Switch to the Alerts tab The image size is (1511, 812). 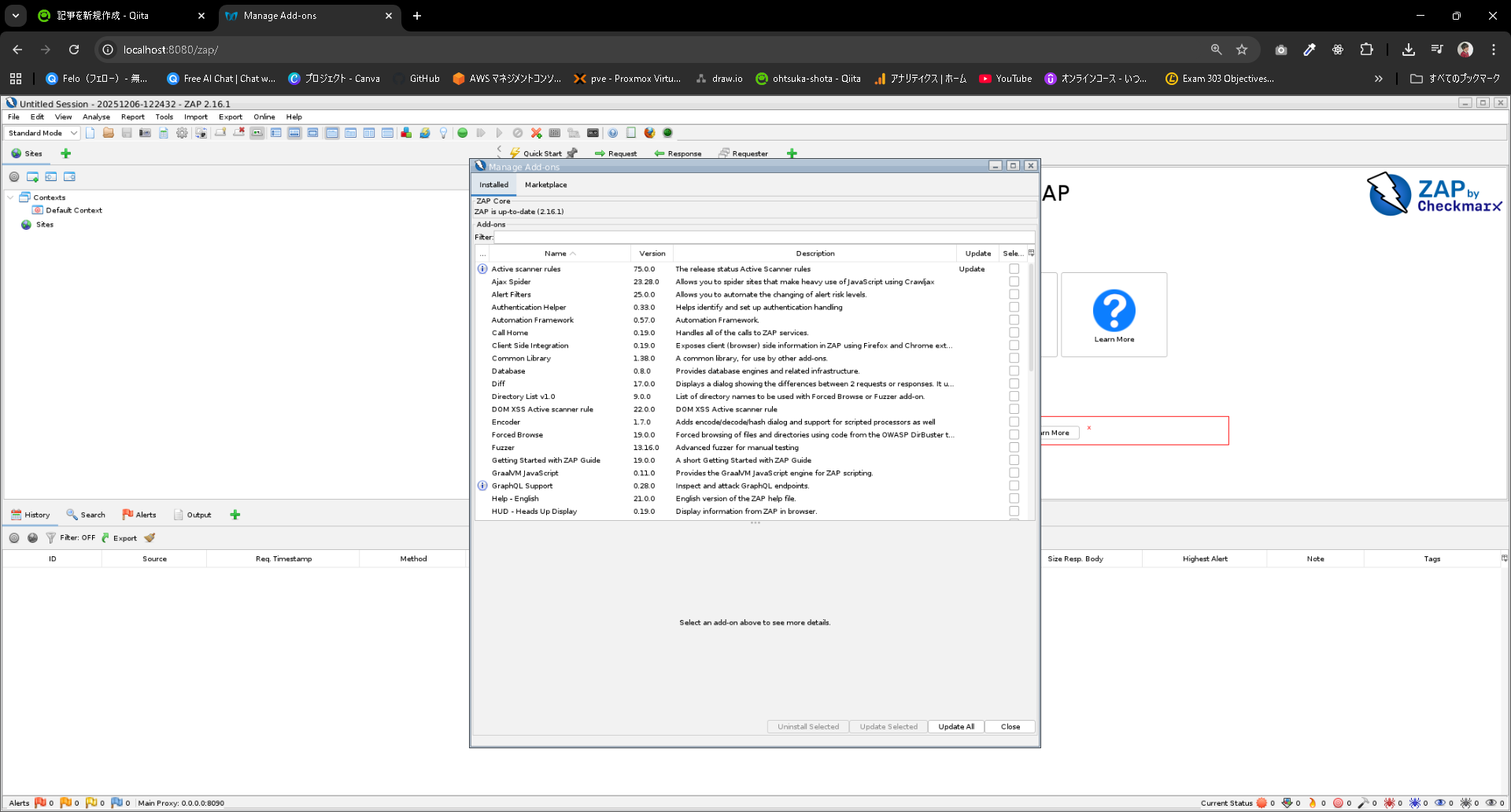coord(139,515)
